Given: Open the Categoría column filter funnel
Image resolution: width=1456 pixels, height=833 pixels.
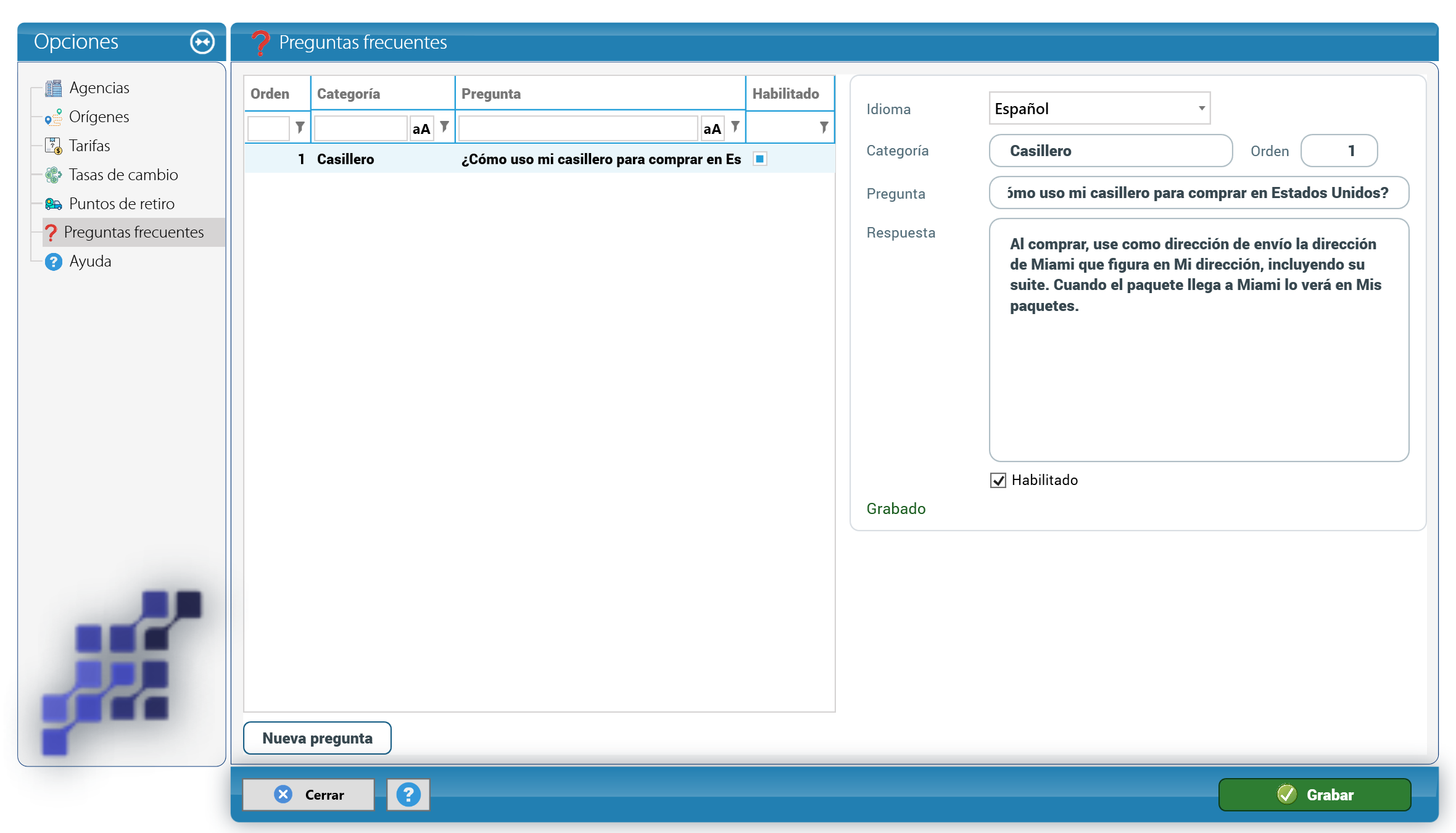Looking at the screenshot, I should [x=444, y=127].
